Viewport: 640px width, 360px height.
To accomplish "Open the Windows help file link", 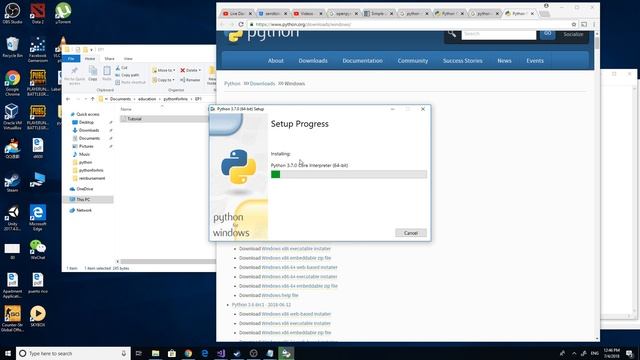I will pyautogui.click(x=280, y=295).
